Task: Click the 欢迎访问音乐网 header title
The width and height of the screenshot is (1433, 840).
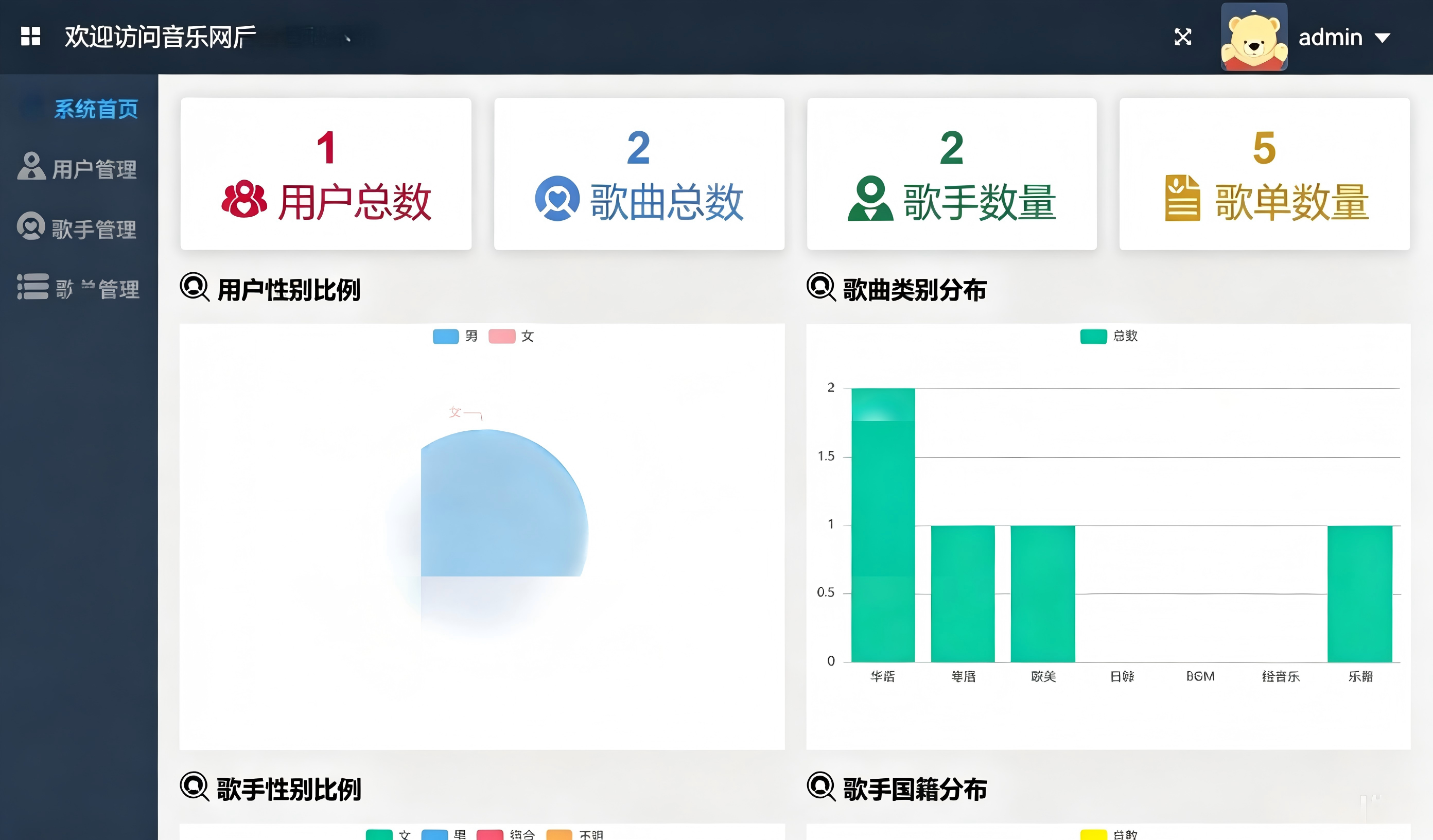Action: point(161,37)
